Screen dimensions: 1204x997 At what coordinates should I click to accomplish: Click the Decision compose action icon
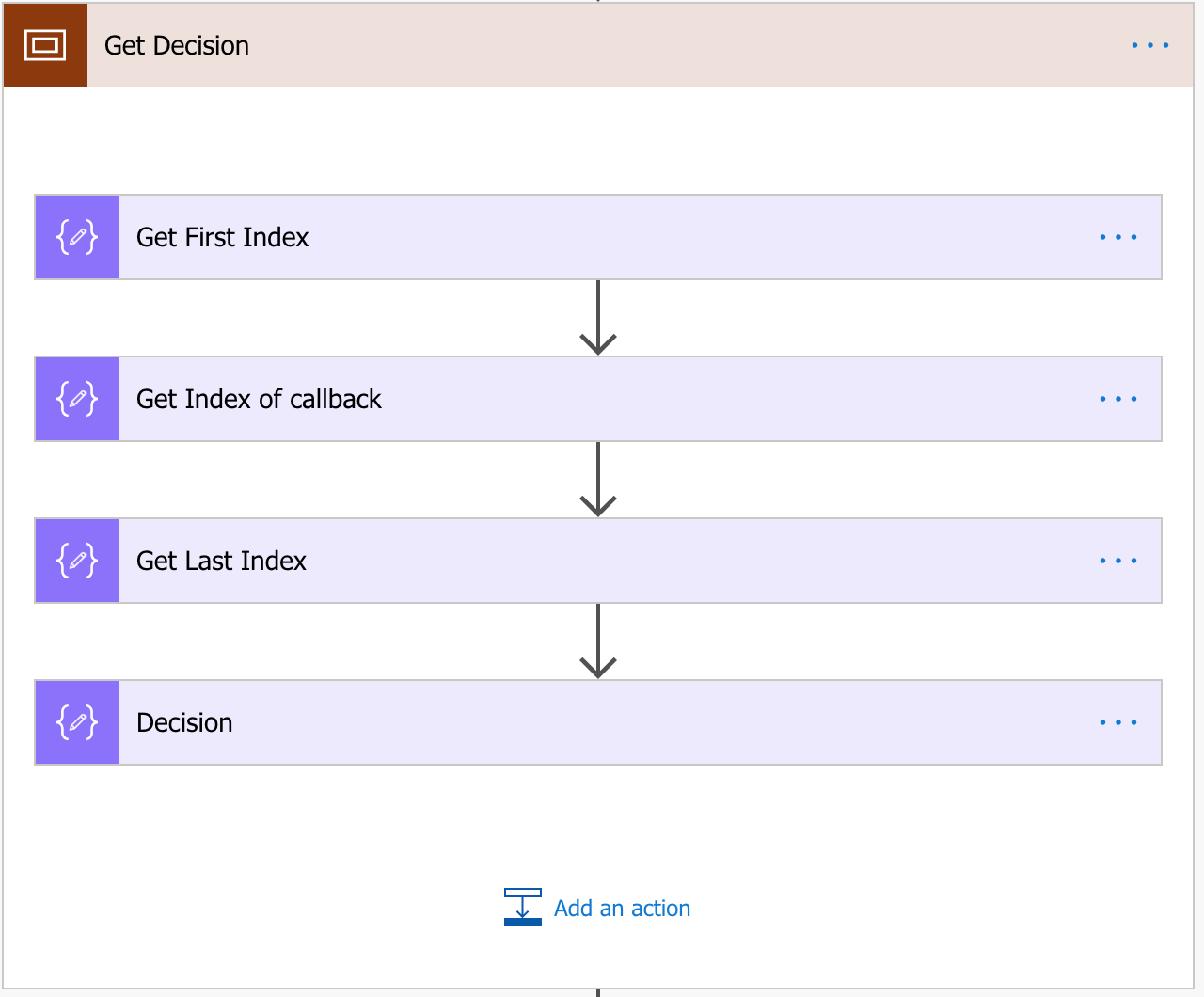77,722
